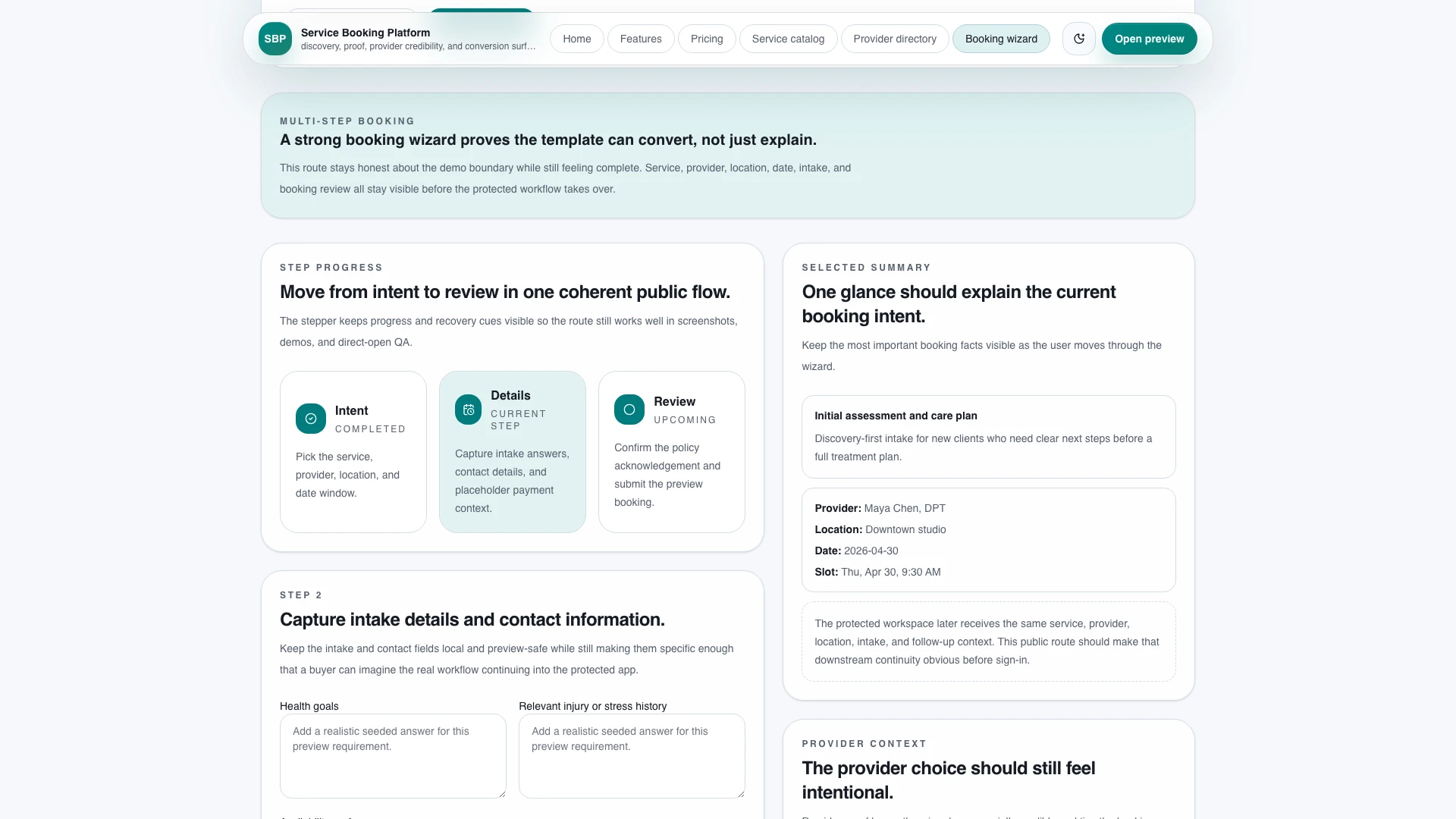The height and width of the screenshot is (819, 1456).
Task: Click the STEP 2 label
Action: click(301, 595)
